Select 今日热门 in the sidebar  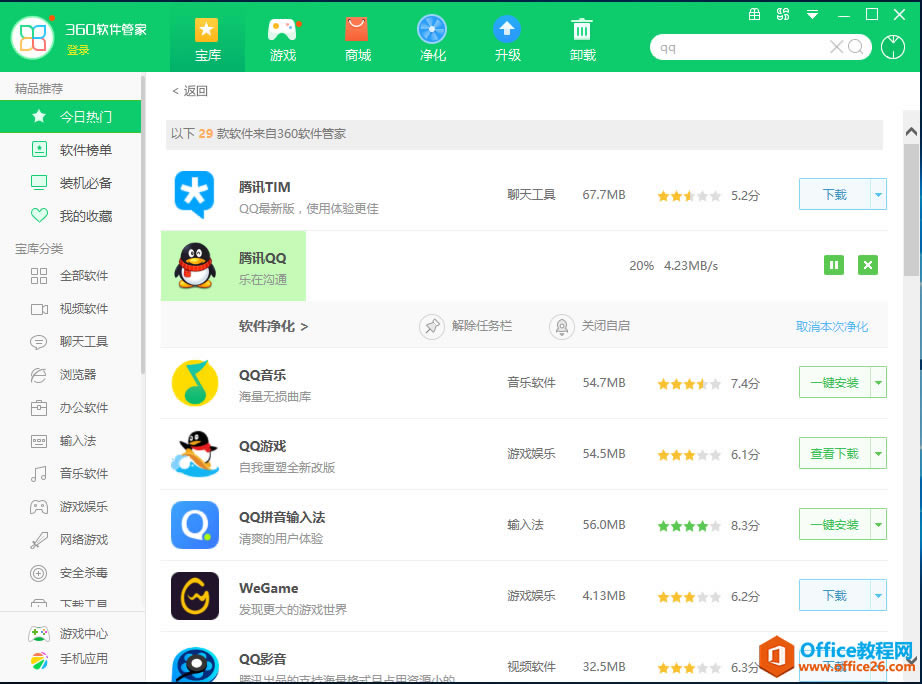tap(71, 116)
